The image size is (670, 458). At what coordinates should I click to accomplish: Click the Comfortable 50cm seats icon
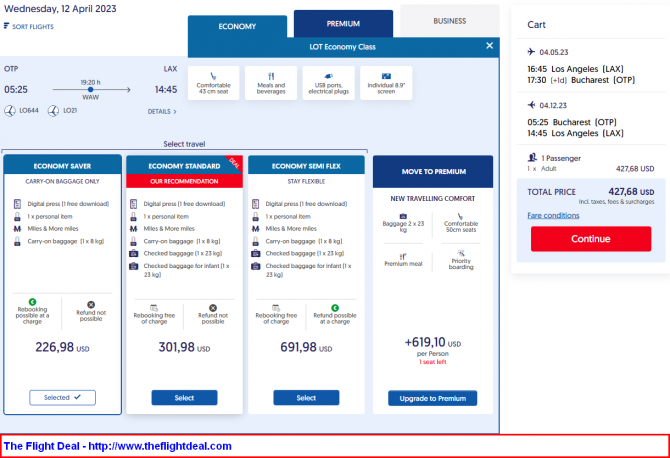[x=461, y=216]
